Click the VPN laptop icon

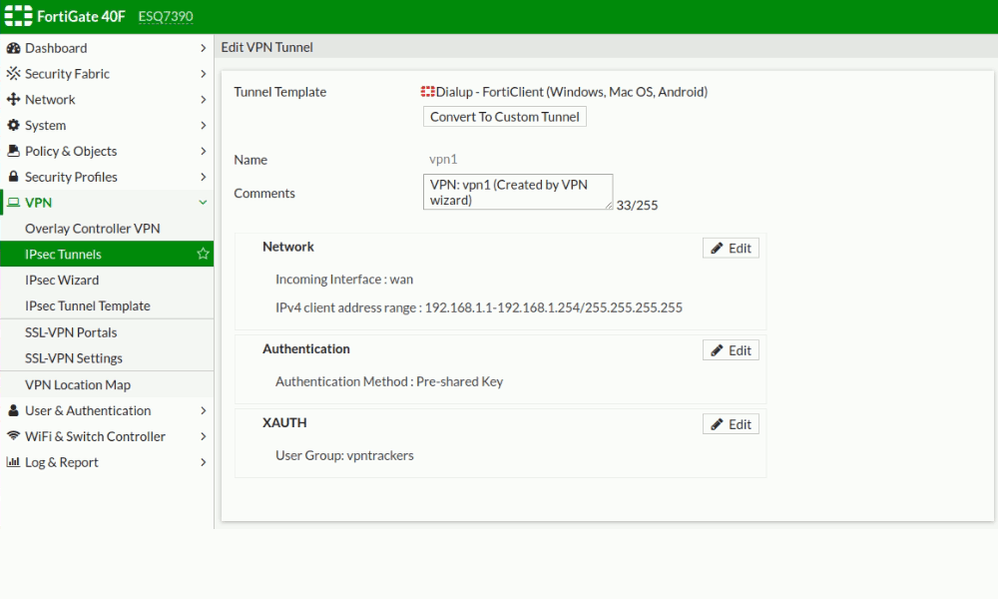tap(13, 202)
